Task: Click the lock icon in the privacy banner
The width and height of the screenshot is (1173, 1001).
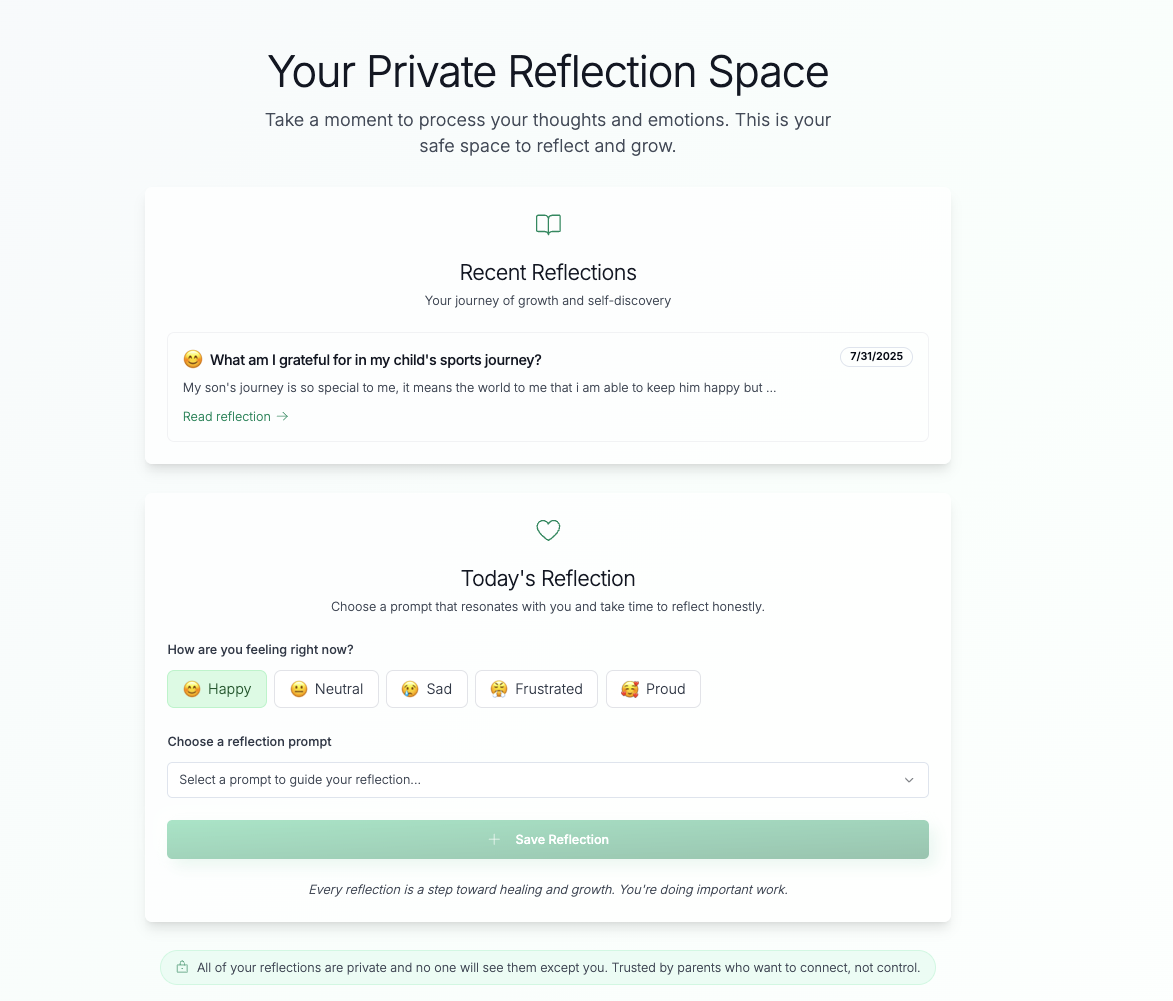Action: tap(182, 967)
